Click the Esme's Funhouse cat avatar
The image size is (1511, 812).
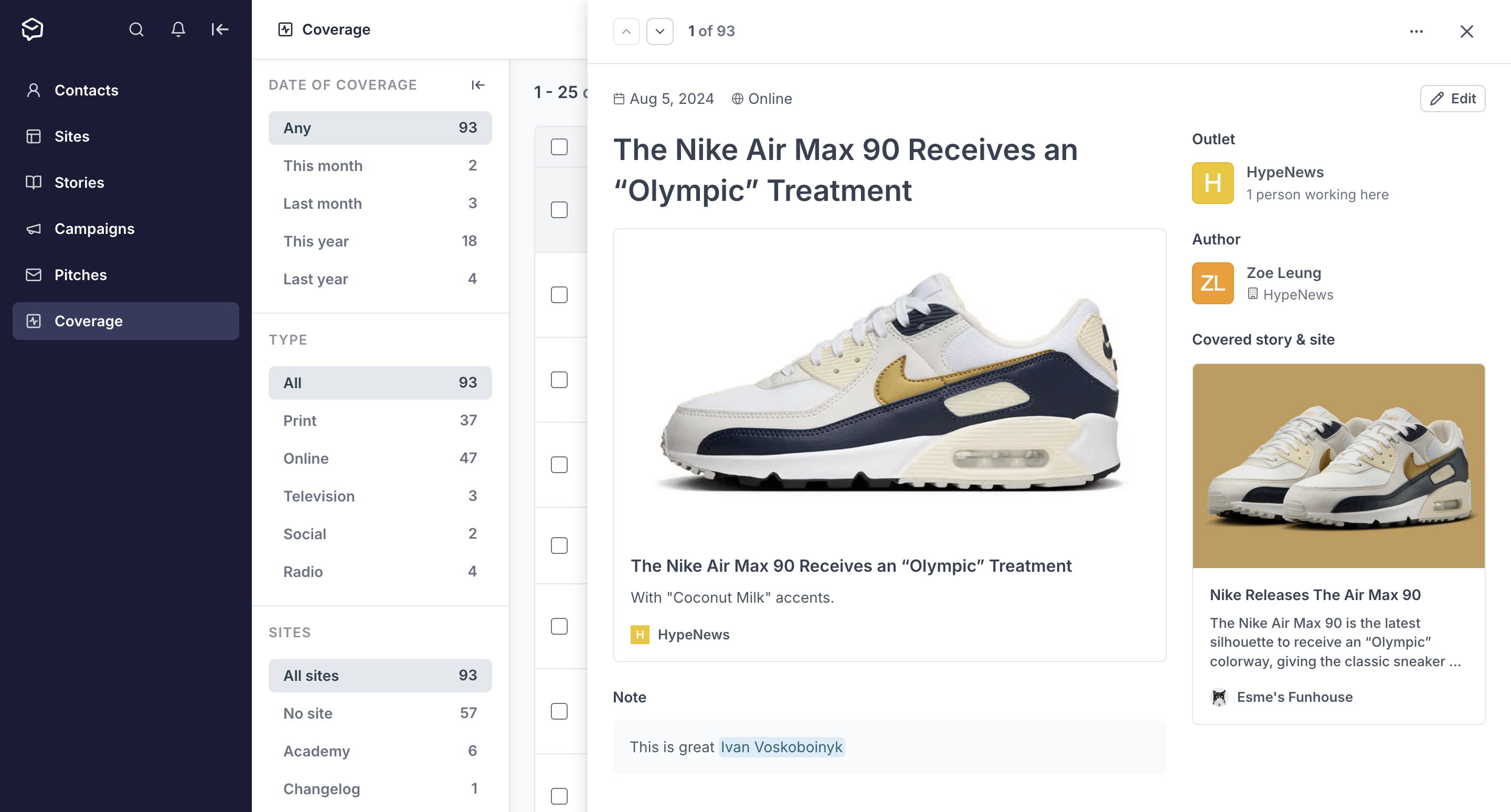coord(1219,697)
